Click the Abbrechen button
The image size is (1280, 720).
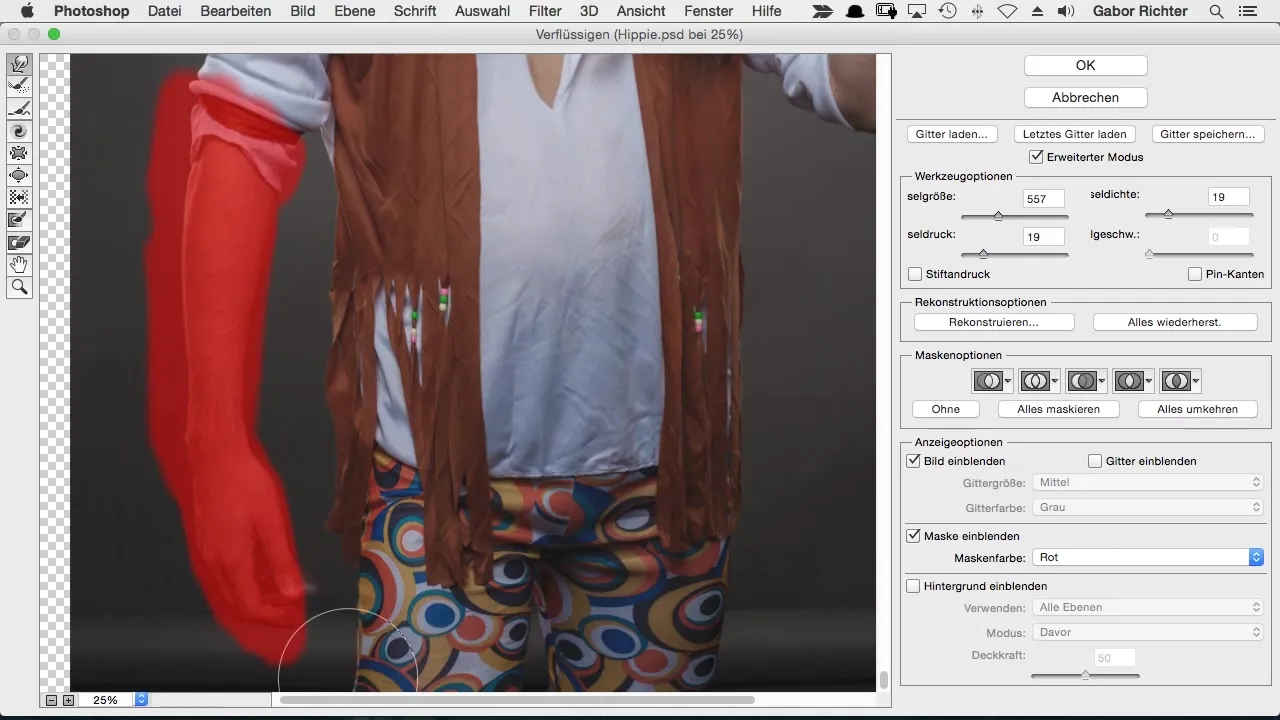click(1086, 97)
